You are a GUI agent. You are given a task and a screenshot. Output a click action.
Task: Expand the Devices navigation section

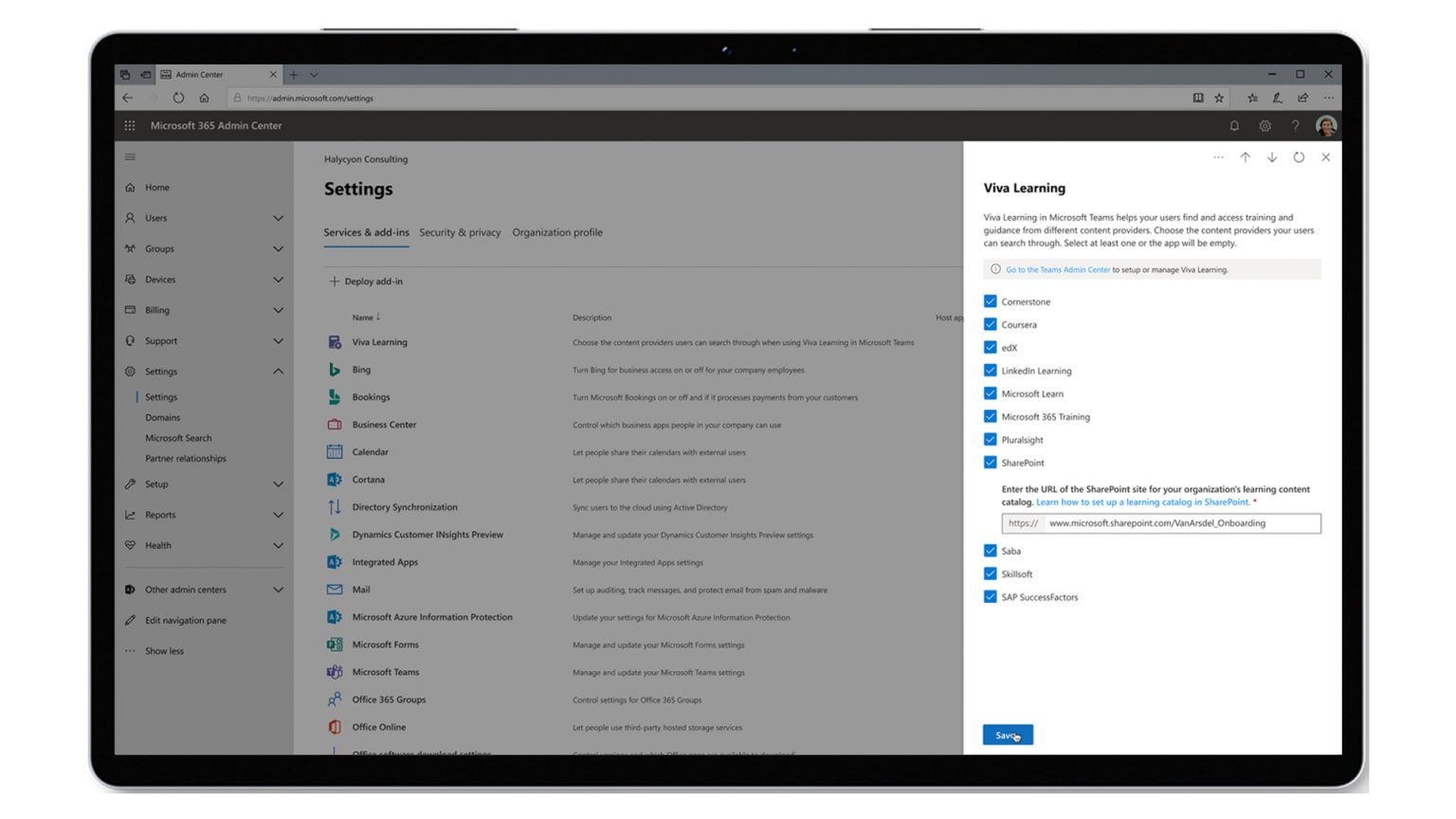[x=278, y=280]
